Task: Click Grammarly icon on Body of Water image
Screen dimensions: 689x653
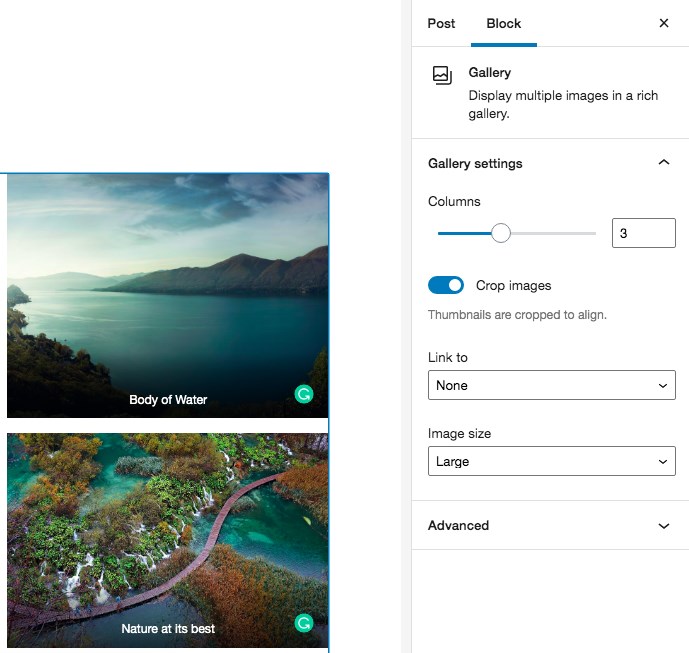Action: coord(304,394)
